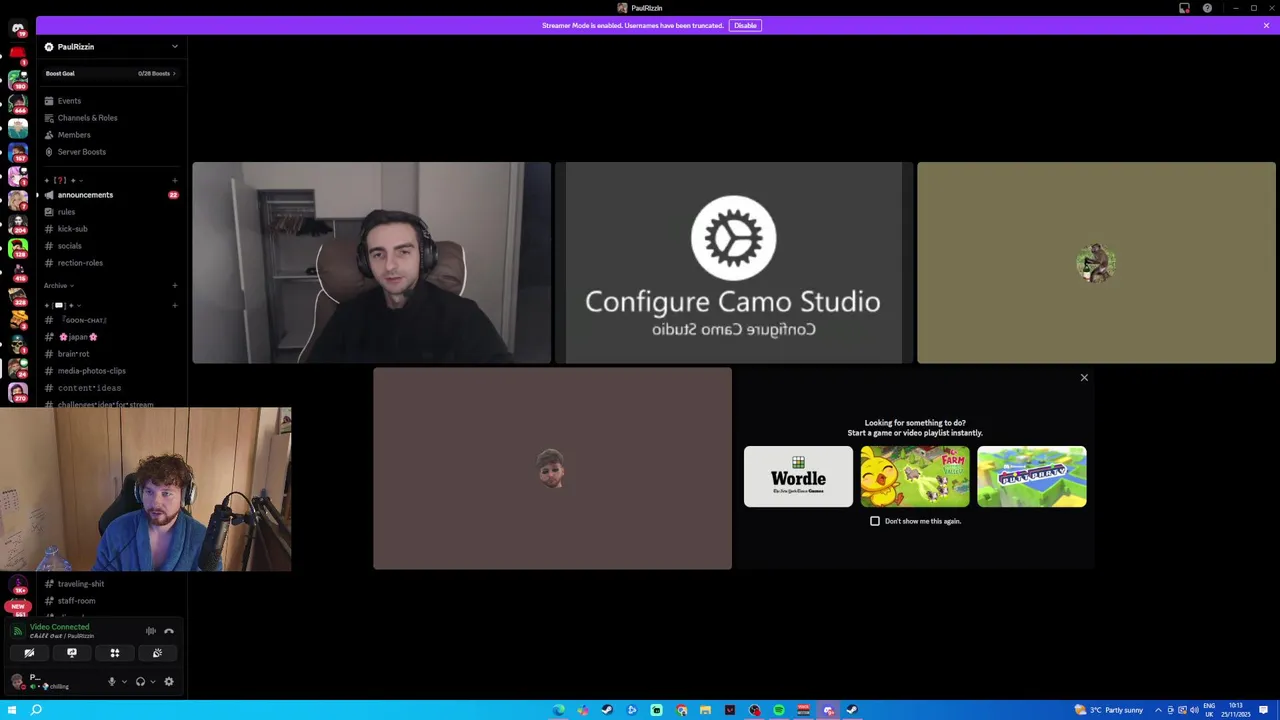Turn off camera in voice panel
This screenshot has width=1280, height=720.
(x=29, y=653)
